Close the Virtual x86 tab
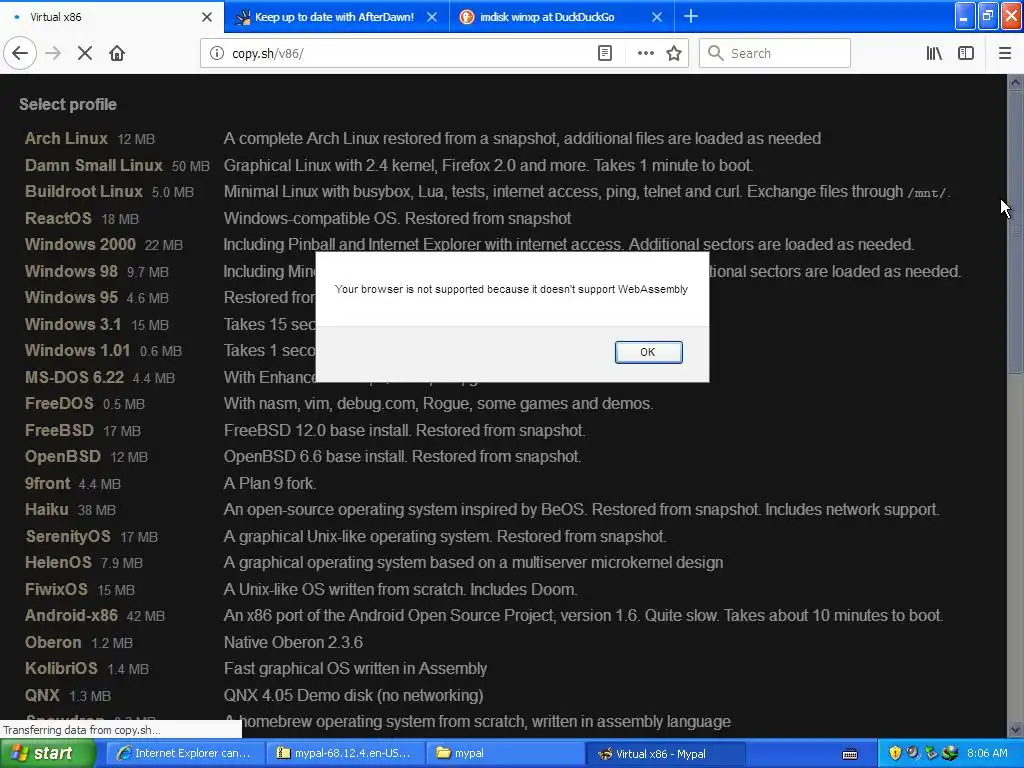 point(207,17)
